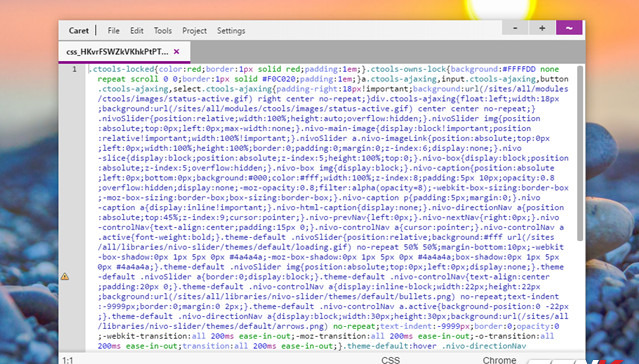The height and width of the screenshot is (364, 639).
Task: Open the Settings menu
Action: pyautogui.click(x=231, y=31)
